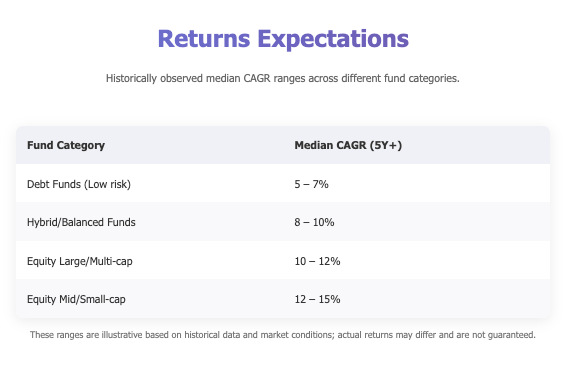Select the 8 – 10% value cell
The height and width of the screenshot is (388, 584).
coord(314,222)
